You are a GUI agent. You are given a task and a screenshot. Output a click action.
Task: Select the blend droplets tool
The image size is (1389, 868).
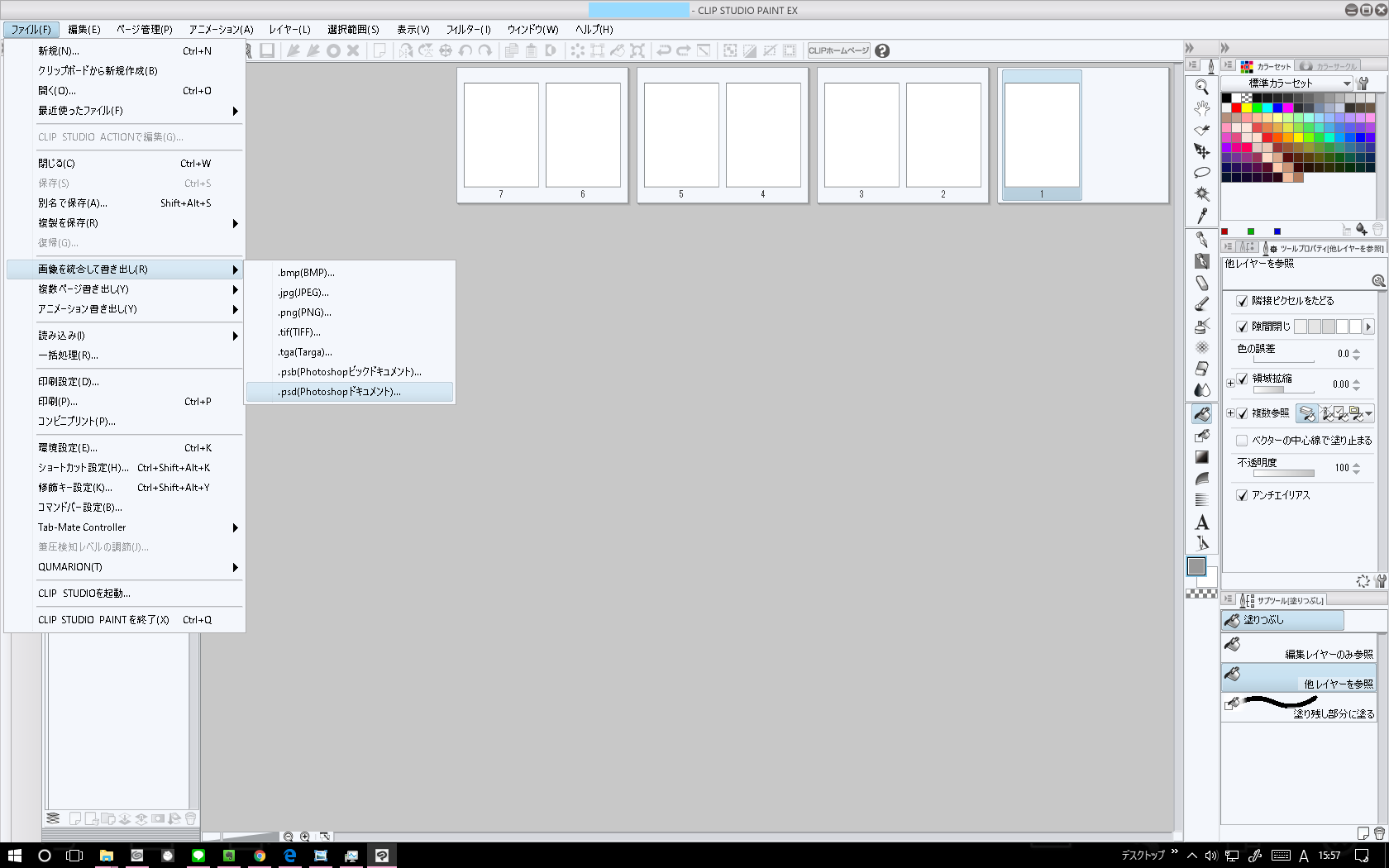1202,390
